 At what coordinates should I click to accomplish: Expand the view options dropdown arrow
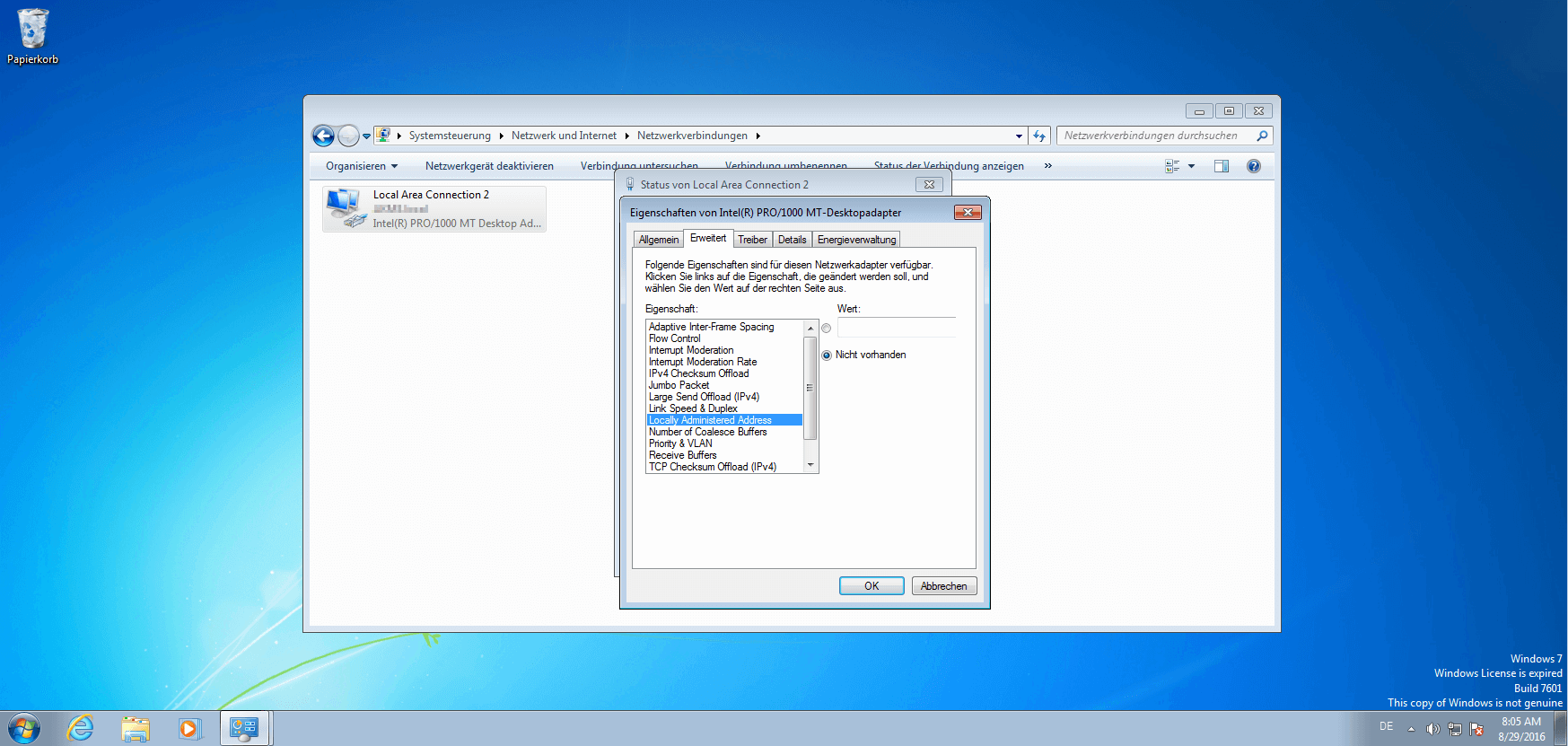click(x=1191, y=166)
